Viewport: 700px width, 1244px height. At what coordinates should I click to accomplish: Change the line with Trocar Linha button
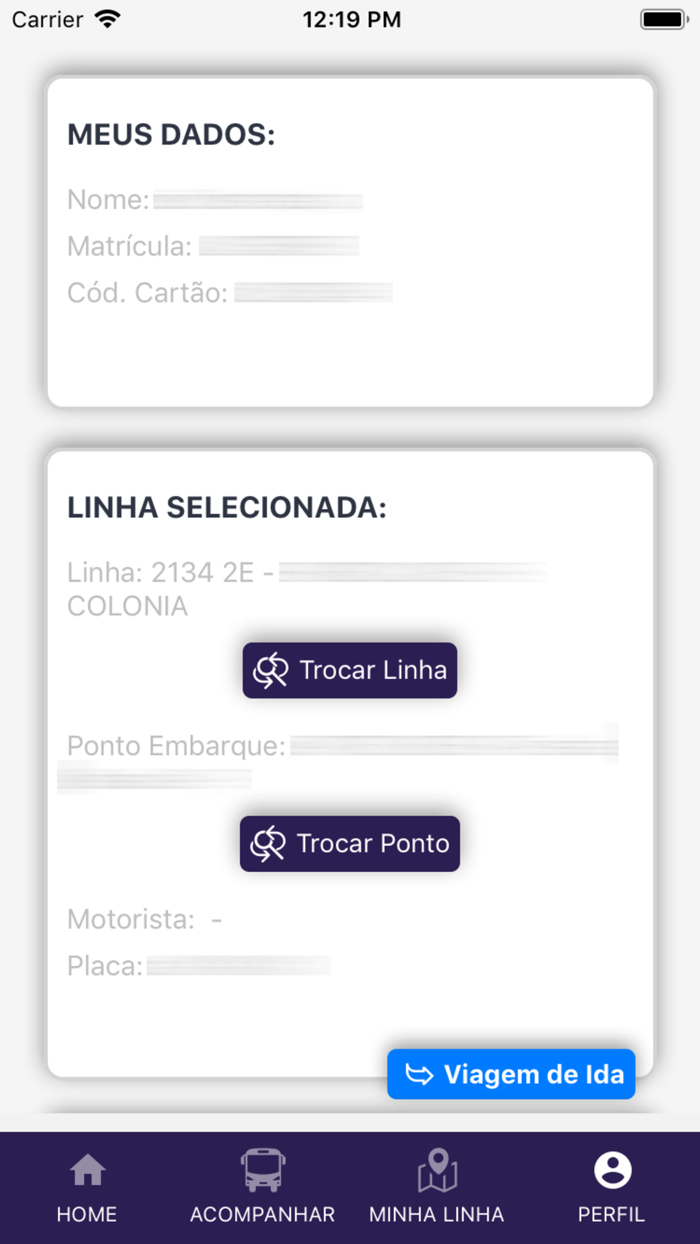tap(350, 671)
